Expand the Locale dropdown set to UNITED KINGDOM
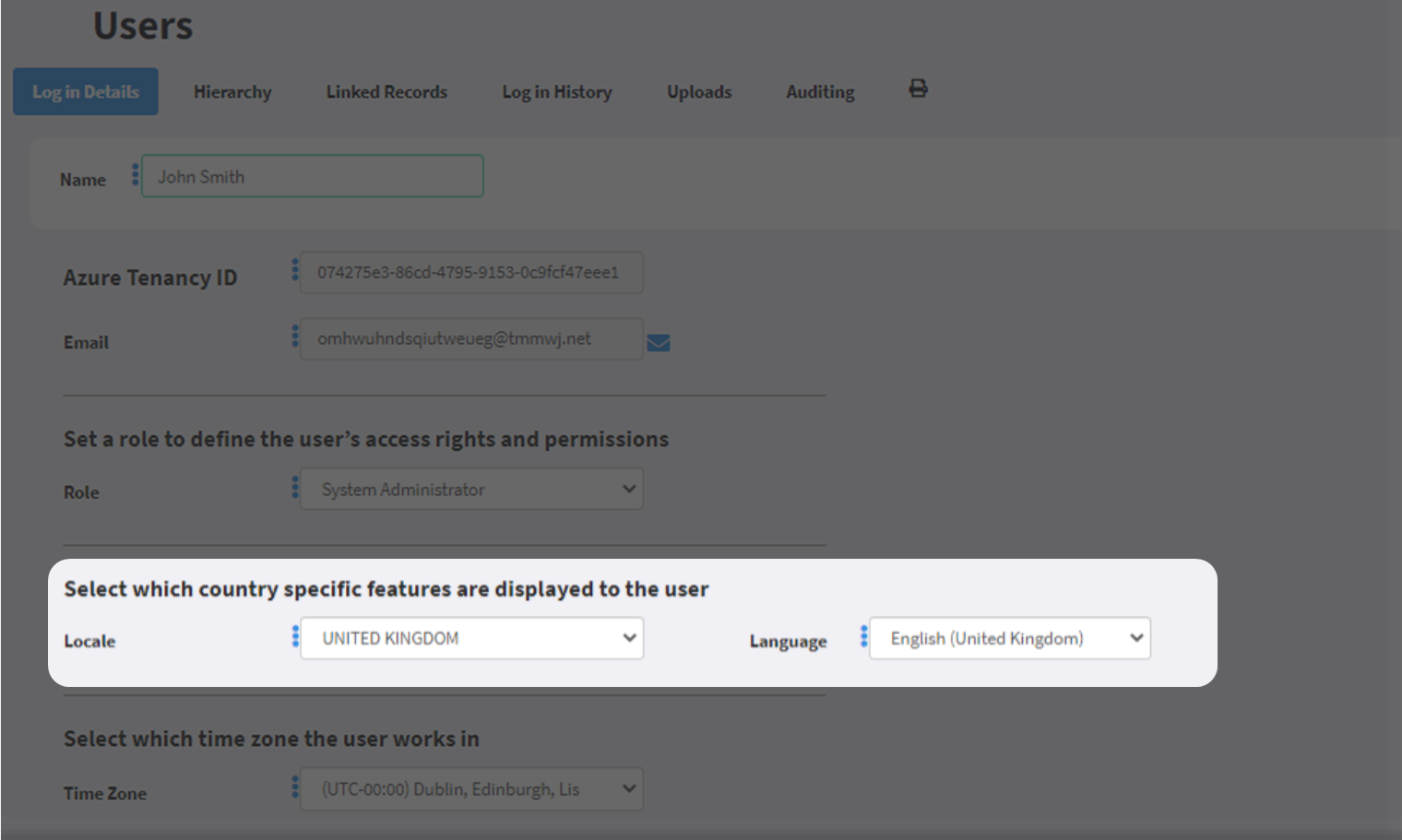 tap(471, 638)
